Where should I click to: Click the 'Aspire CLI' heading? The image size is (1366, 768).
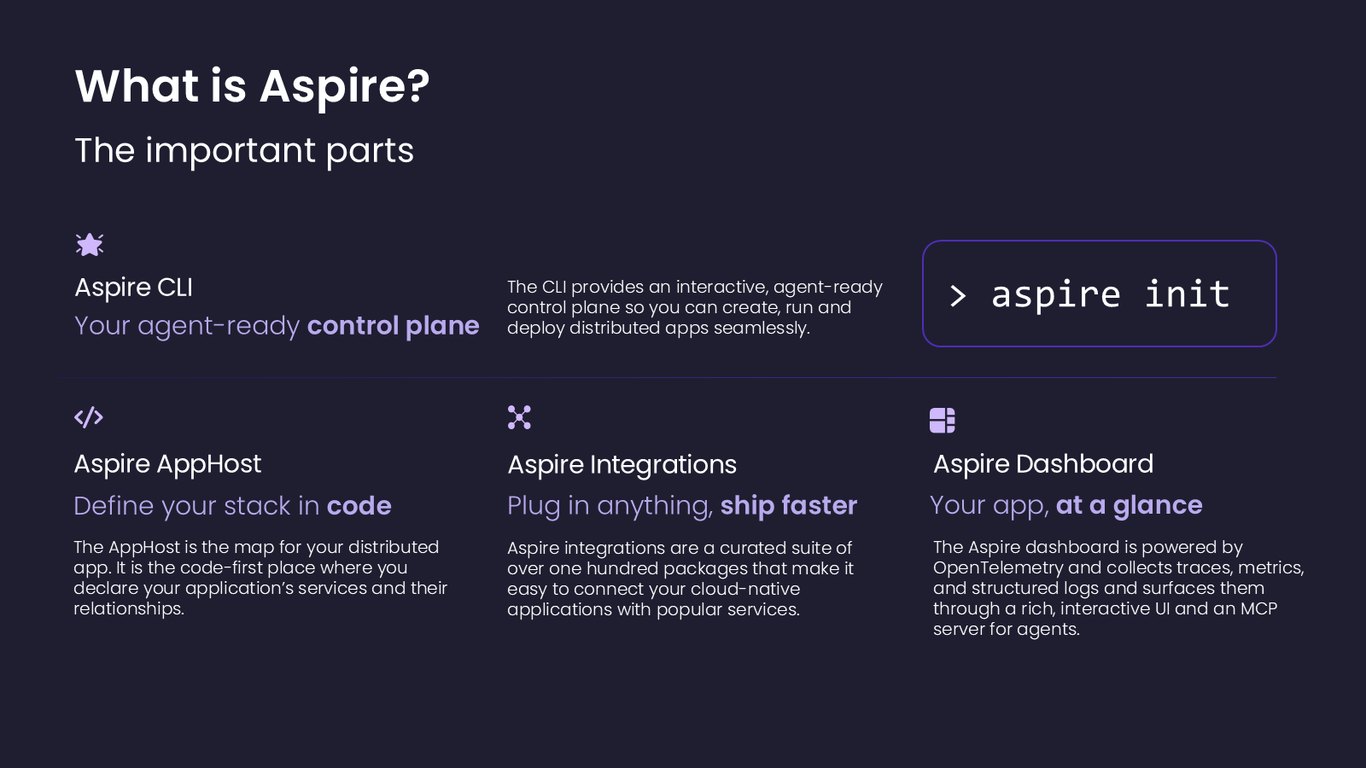point(133,288)
